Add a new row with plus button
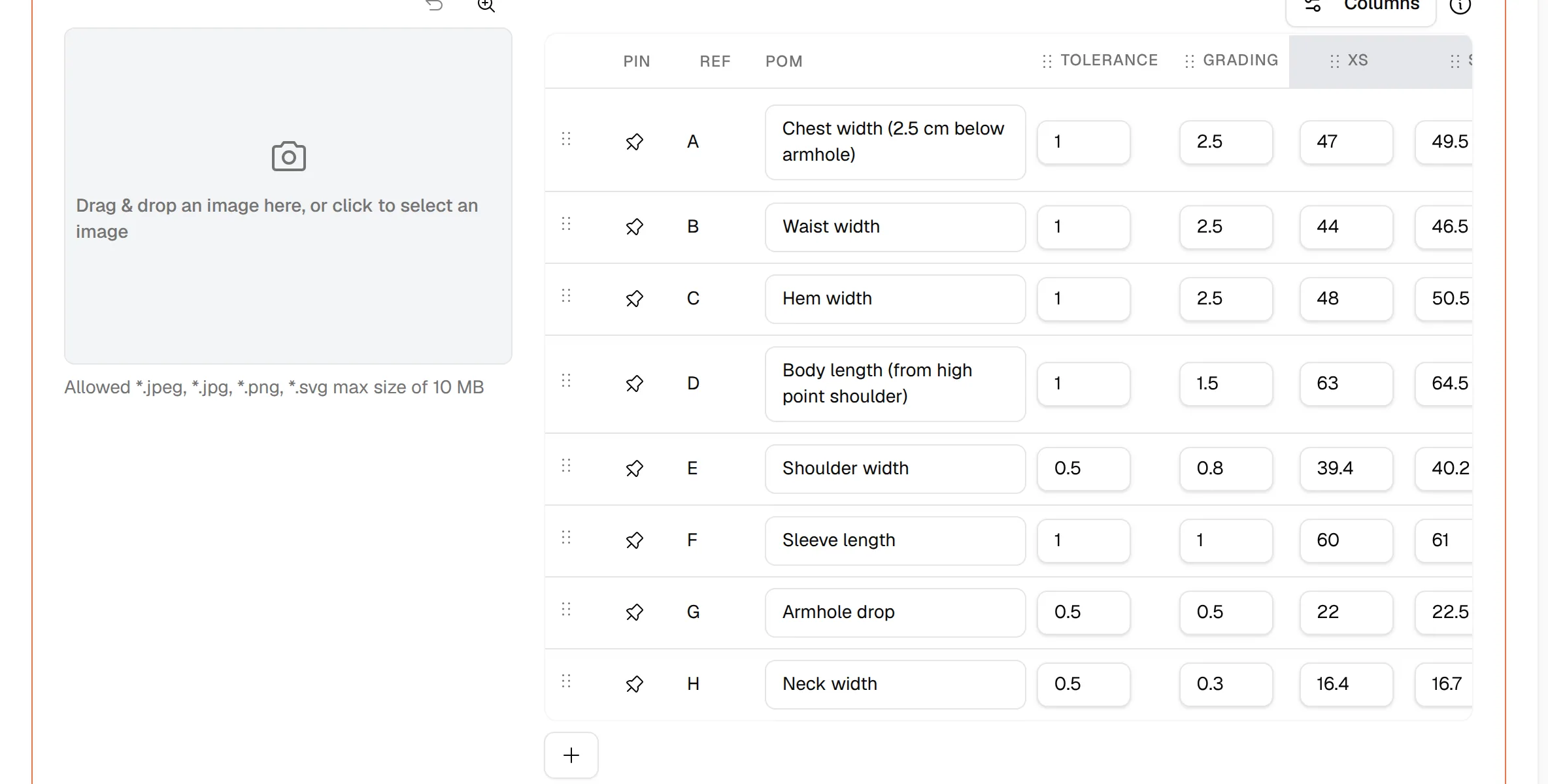The height and width of the screenshot is (784, 1548). tap(571, 755)
